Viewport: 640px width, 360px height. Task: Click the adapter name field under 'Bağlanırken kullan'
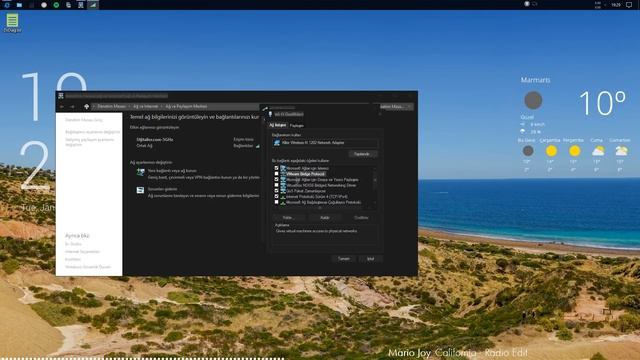tap(325, 143)
